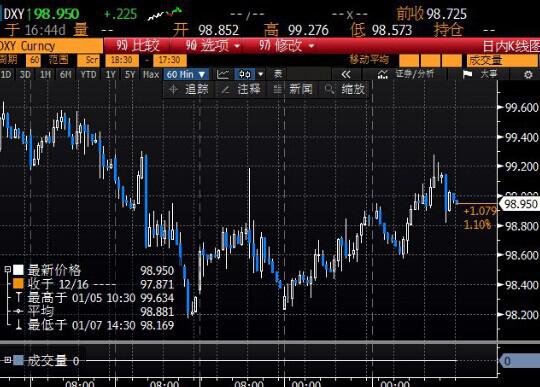Select 1Y time range

coord(110,74)
